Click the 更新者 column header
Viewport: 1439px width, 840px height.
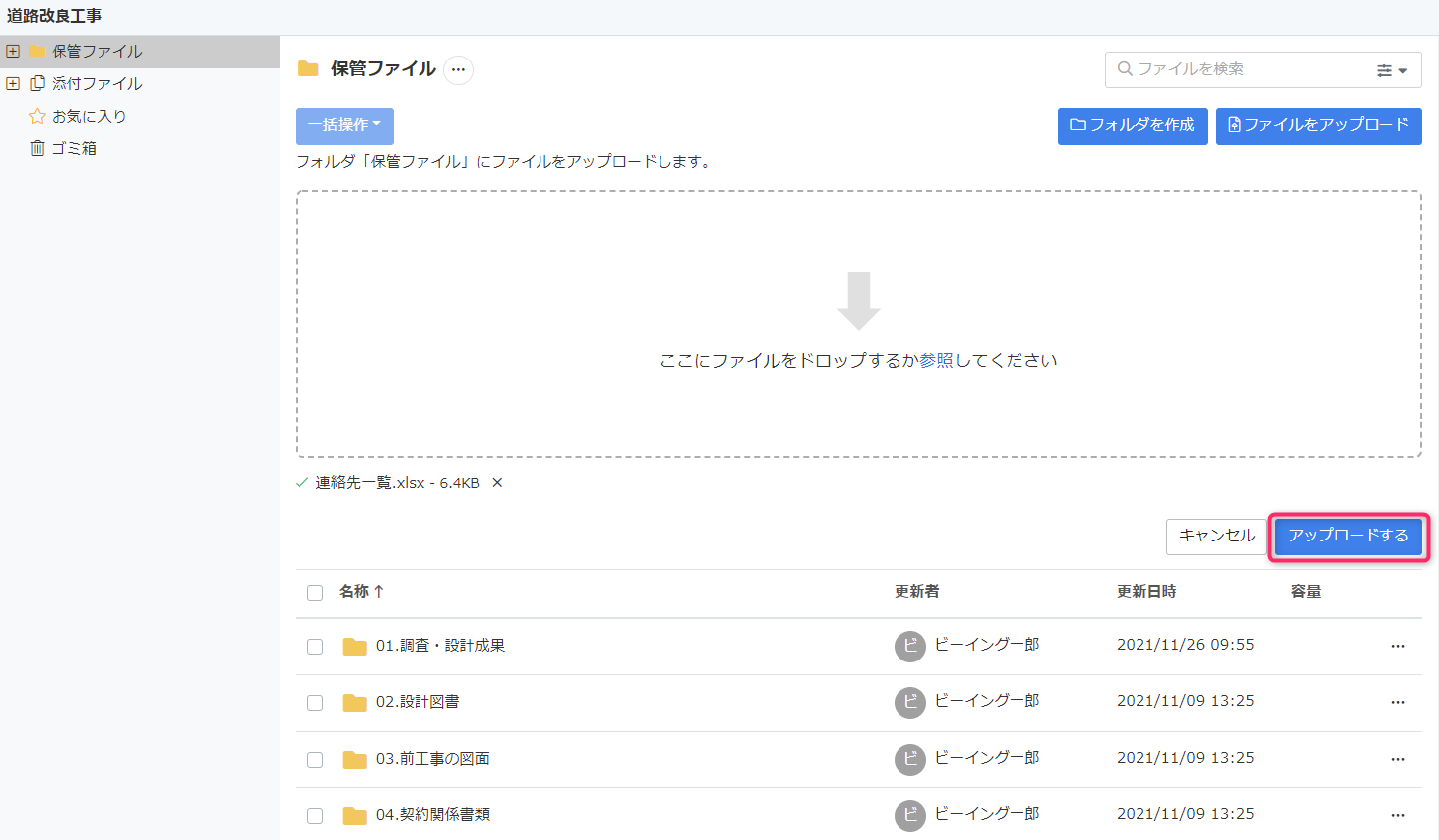917,592
